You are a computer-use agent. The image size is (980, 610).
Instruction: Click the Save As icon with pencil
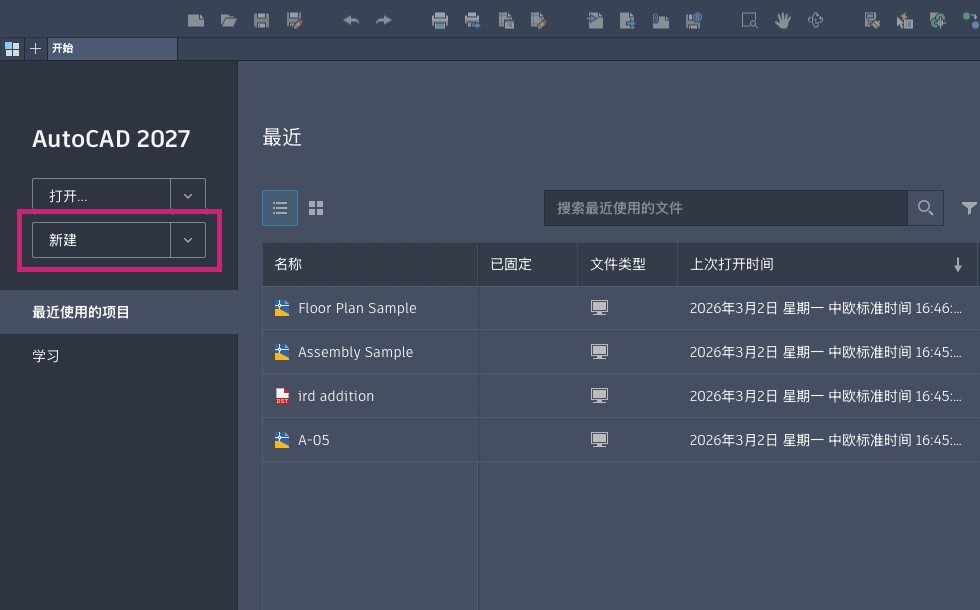294,21
